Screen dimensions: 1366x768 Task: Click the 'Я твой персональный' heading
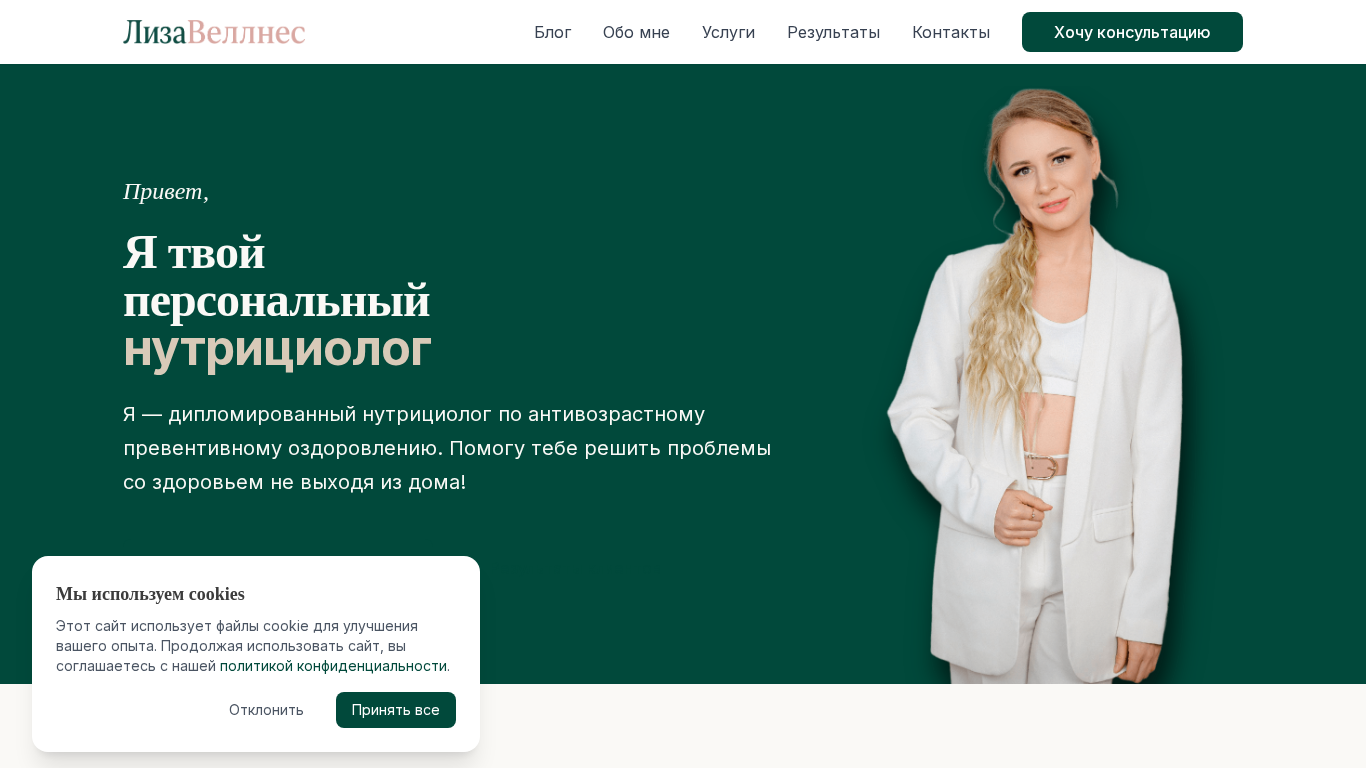276,276
